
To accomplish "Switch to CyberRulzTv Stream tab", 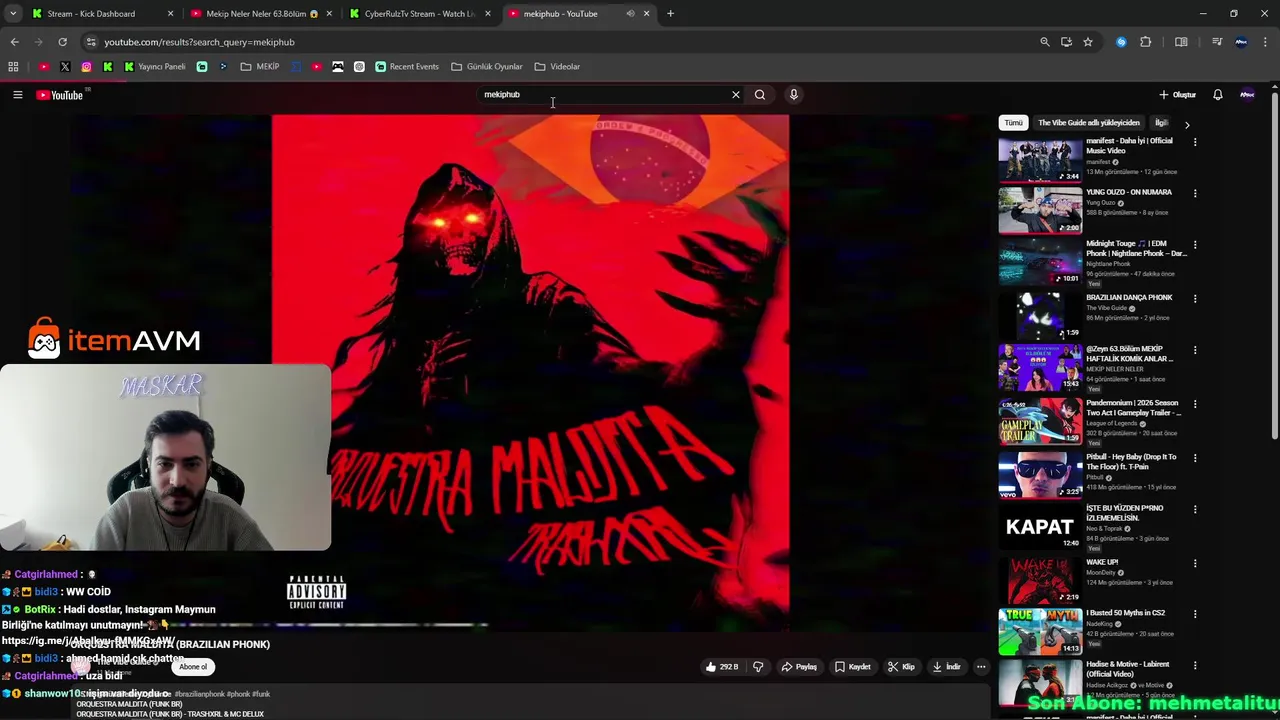I will 419,14.
